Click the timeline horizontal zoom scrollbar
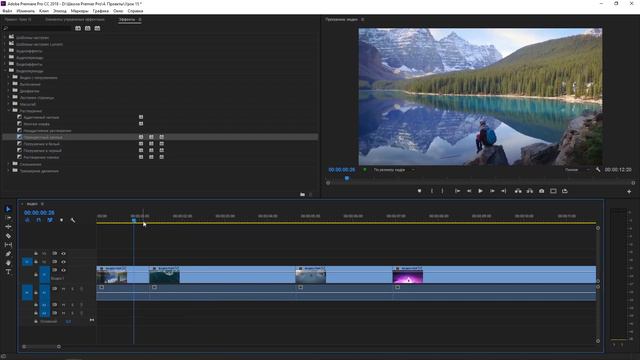Screen dimensions: 640x360 (x=42, y=347)
